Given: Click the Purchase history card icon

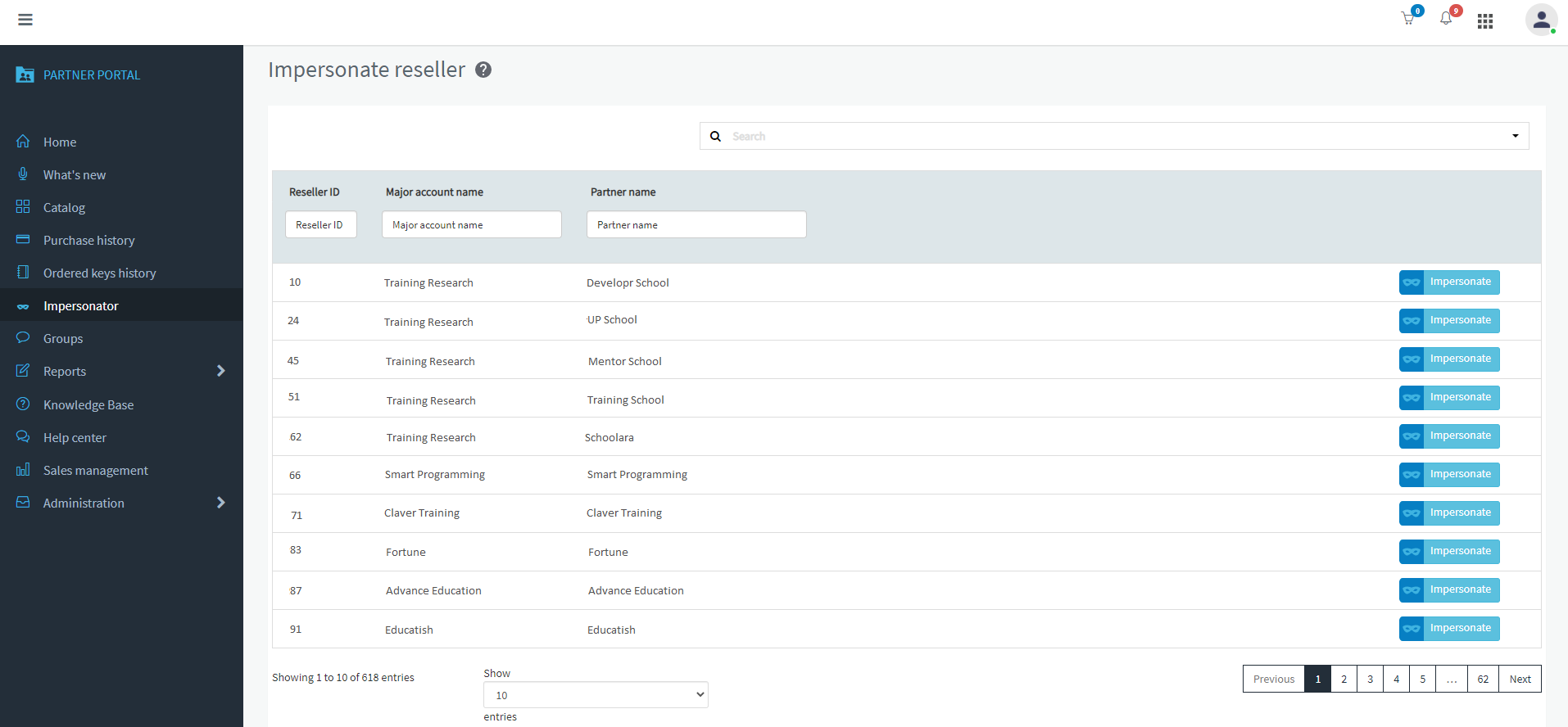Looking at the screenshot, I should (23, 239).
